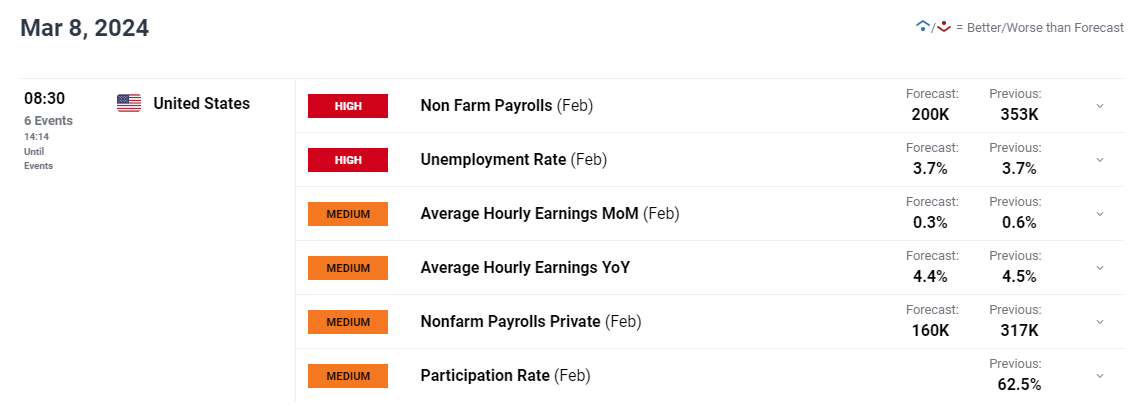1137x416 pixels.
Task: Expand the Unemployment Rate row chevron
Action: (x=1099, y=160)
